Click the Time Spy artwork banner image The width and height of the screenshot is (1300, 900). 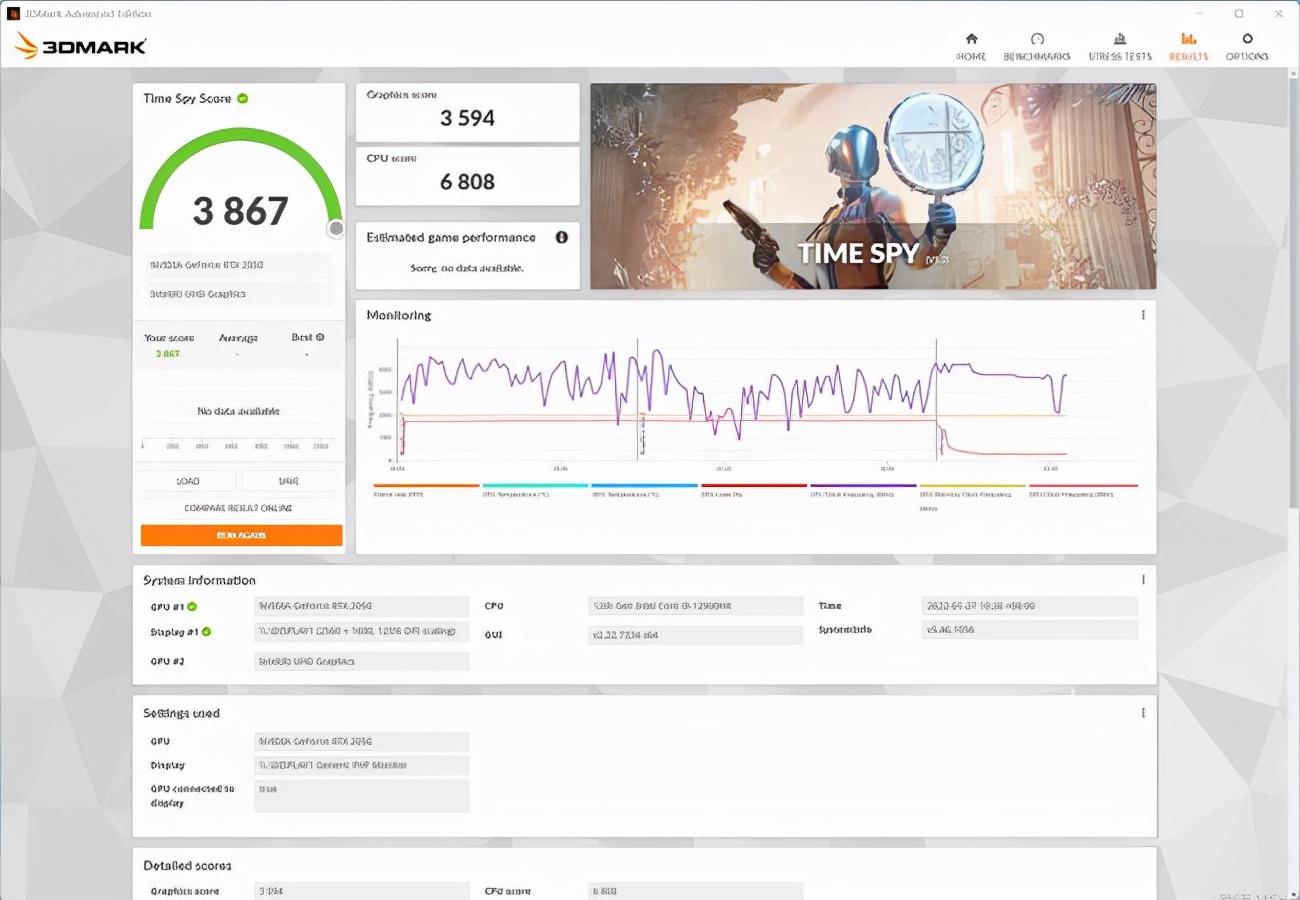[872, 187]
